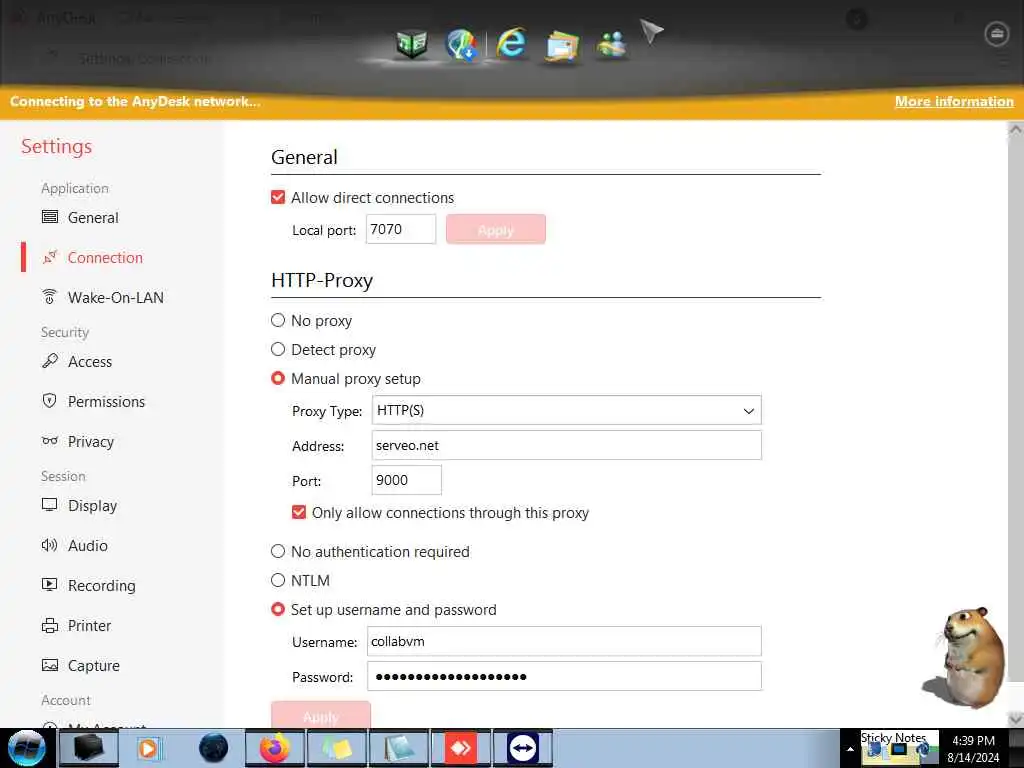Open the media player taskbar icon

point(150,748)
